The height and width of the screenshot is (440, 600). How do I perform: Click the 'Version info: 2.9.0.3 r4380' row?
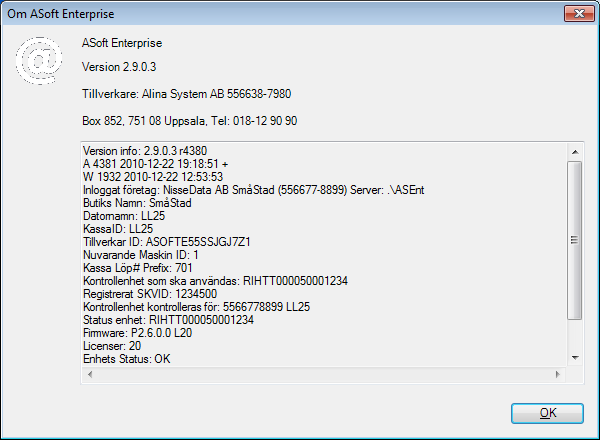(145, 151)
